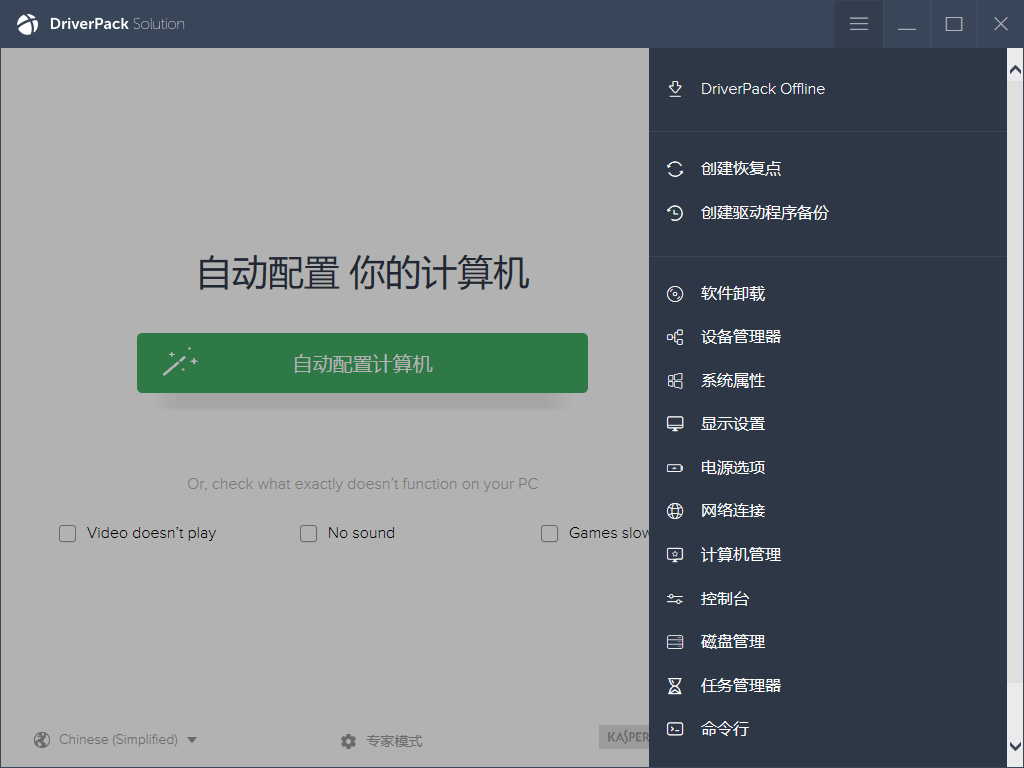Open display settings (显示设置) menu entry
Viewport: 1024px width, 768px height.
click(732, 424)
